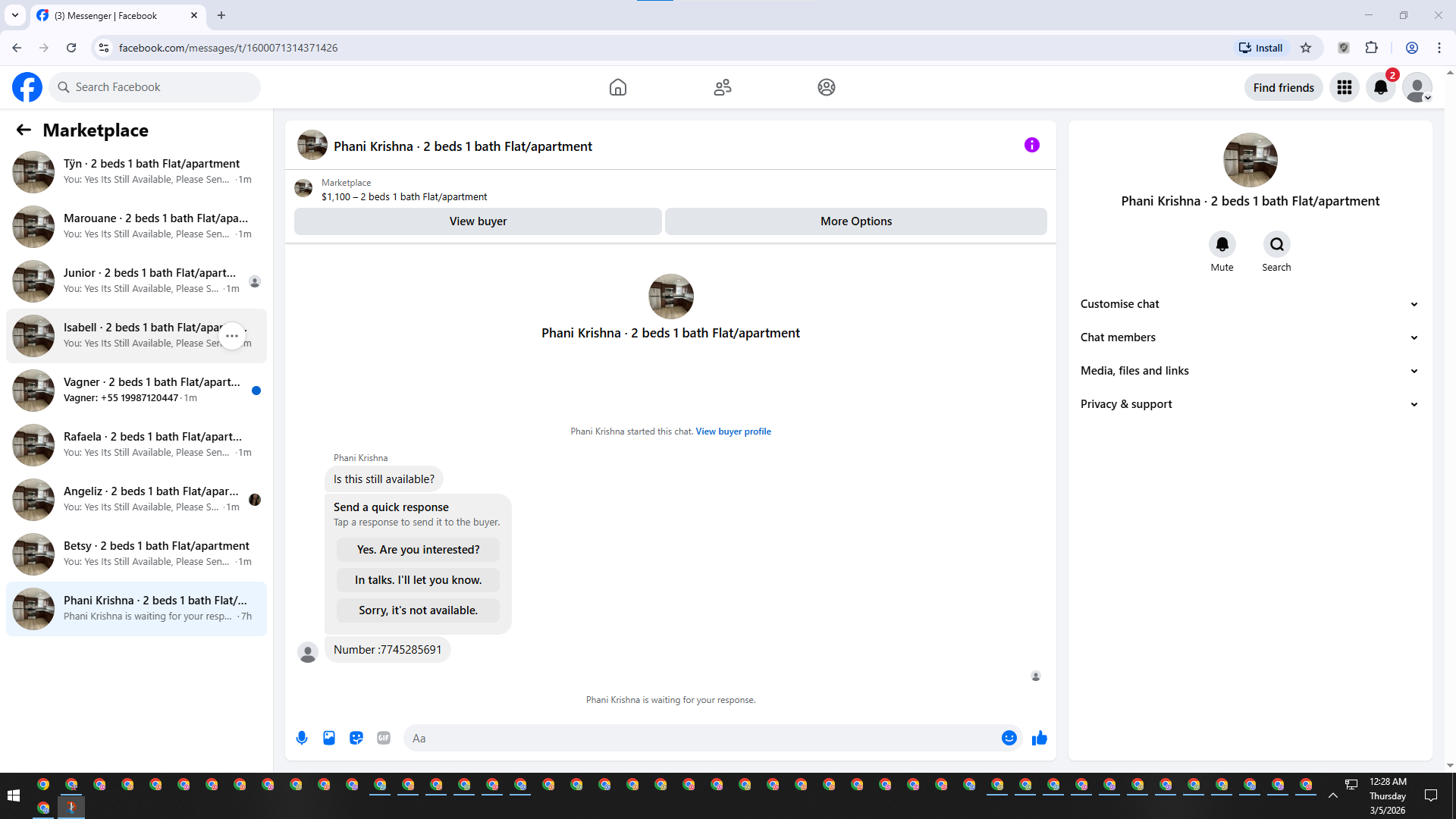Open the Rafaela conversation
This screenshot has height=819, width=1456.
tap(136, 445)
